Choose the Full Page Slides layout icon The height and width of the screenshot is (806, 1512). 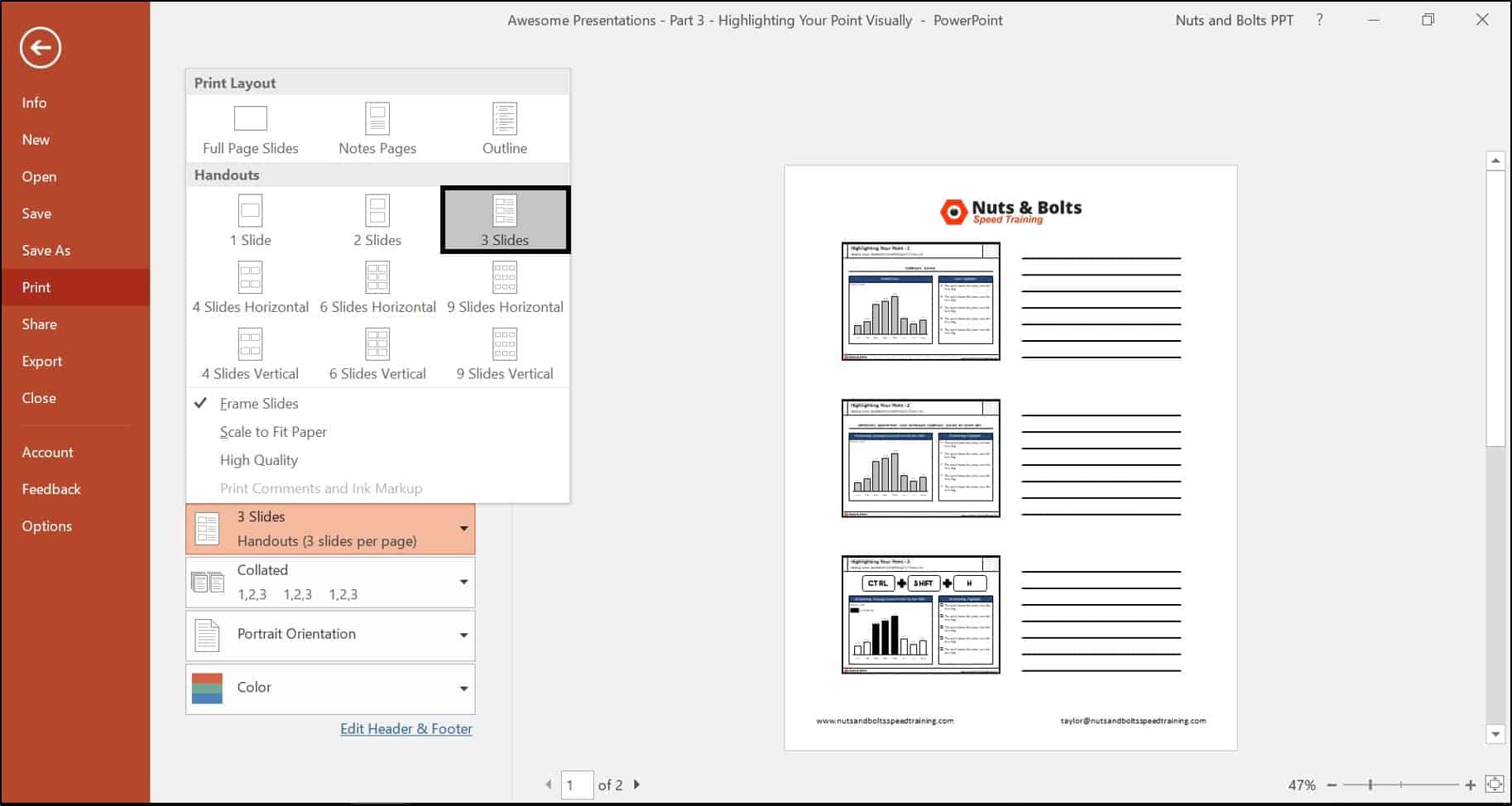(x=251, y=118)
